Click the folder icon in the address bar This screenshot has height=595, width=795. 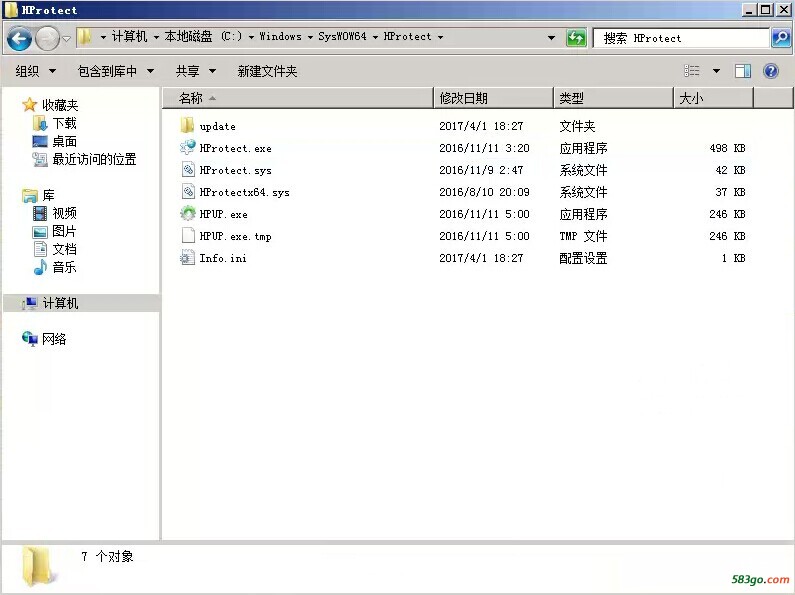coord(85,36)
